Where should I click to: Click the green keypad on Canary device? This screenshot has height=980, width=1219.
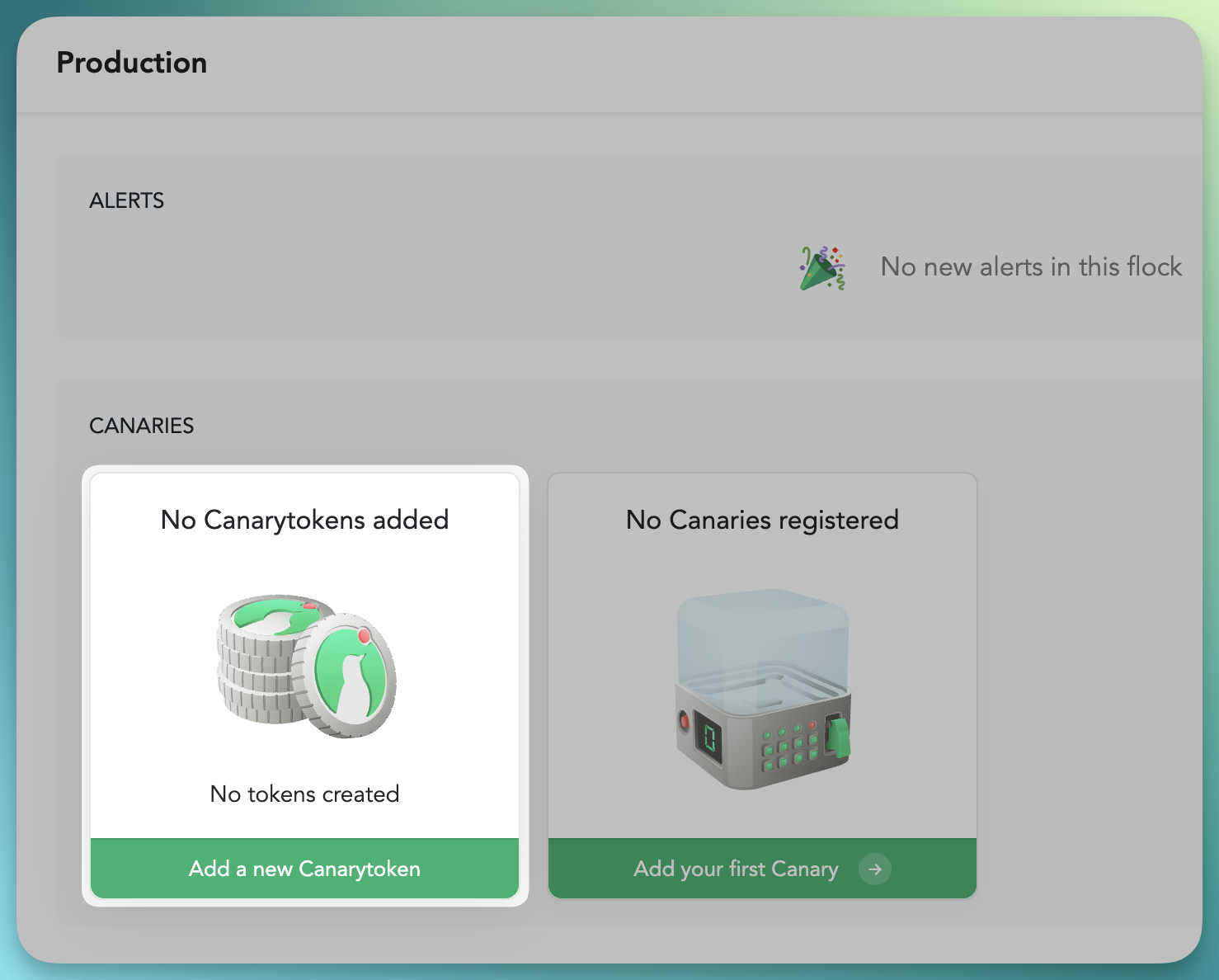point(788,745)
